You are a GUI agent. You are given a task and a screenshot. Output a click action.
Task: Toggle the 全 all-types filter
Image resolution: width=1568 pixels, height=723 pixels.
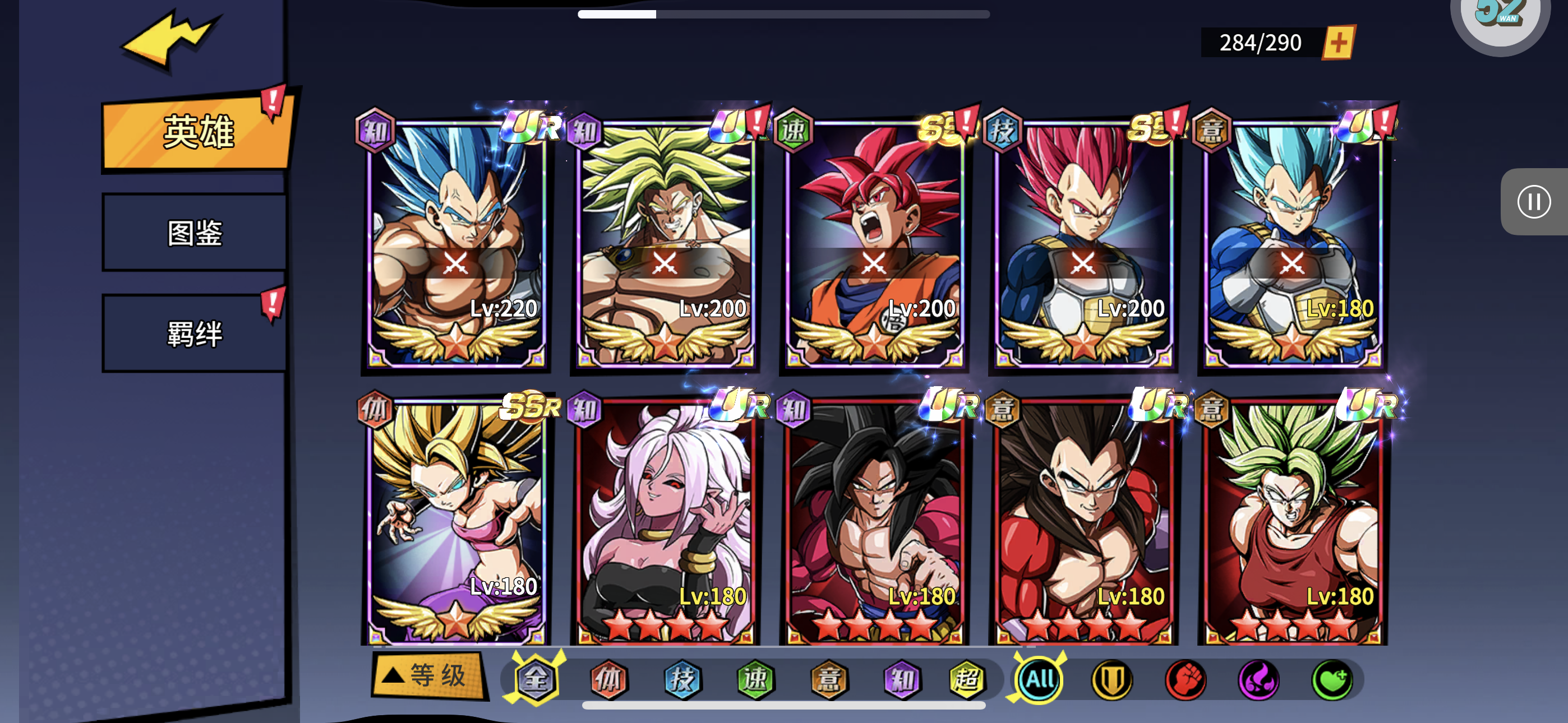[536, 678]
